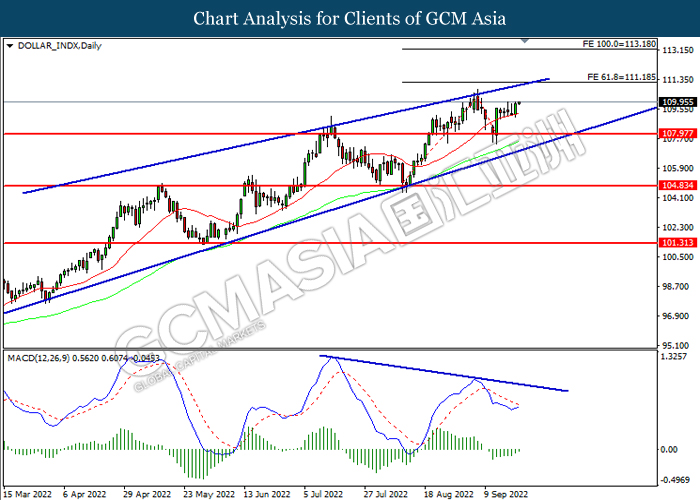Click the MACD scale value 1.3257
Screen dimensions: 700x500
click(x=674, y=357)
